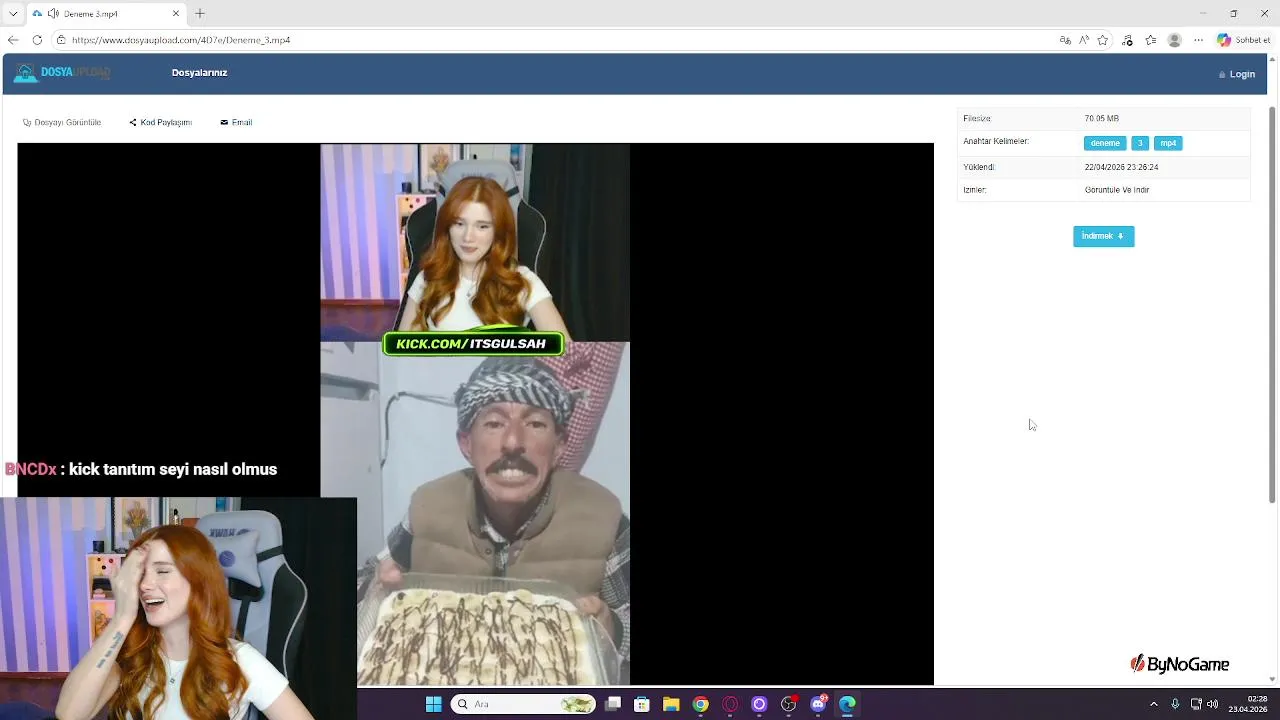Open Google Chrome from the taskbar
Screen dimensions: 1280x720
pos(701,704)
